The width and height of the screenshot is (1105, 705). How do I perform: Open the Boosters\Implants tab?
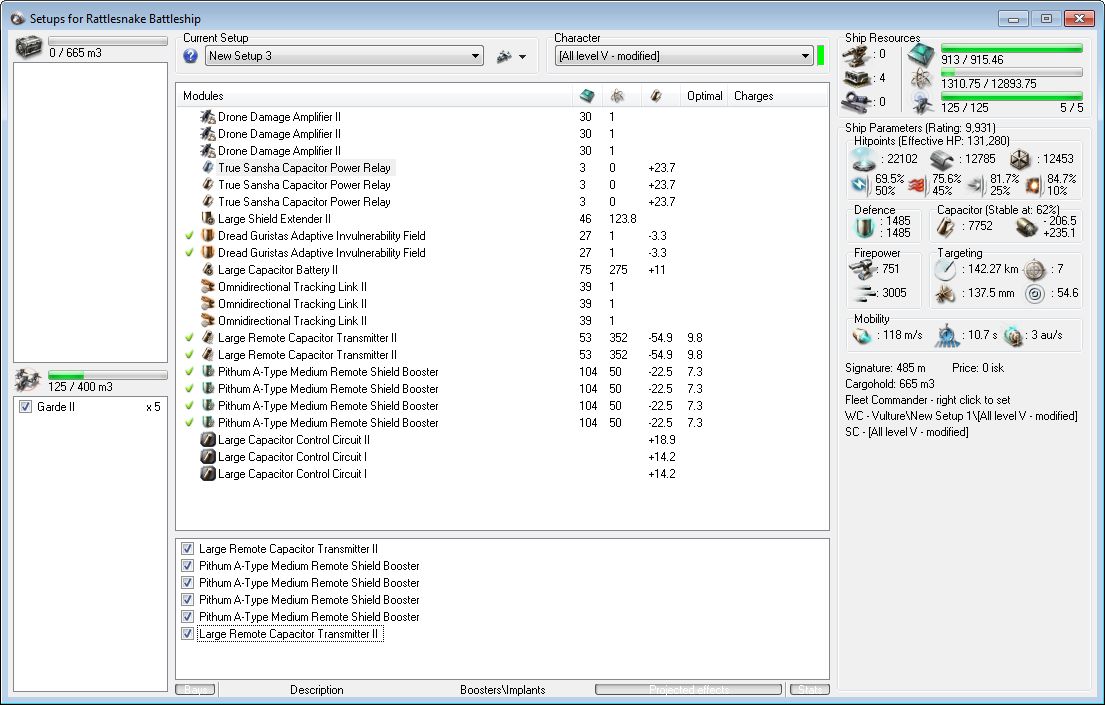pyautogui.click(x=502, y=689)
